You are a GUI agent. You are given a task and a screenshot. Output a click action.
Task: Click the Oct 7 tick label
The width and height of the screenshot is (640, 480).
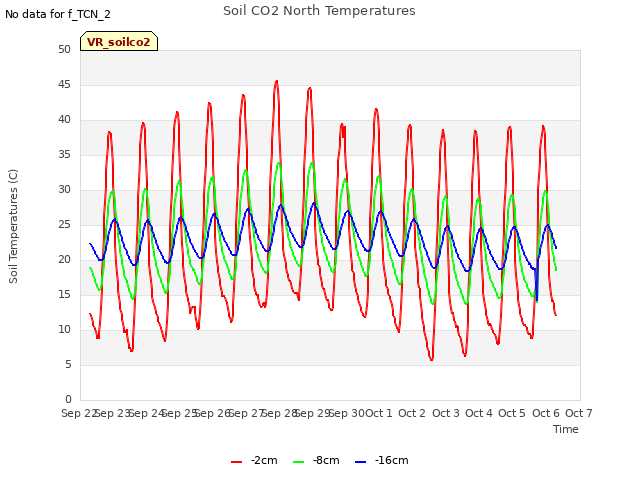coord(579,413)
